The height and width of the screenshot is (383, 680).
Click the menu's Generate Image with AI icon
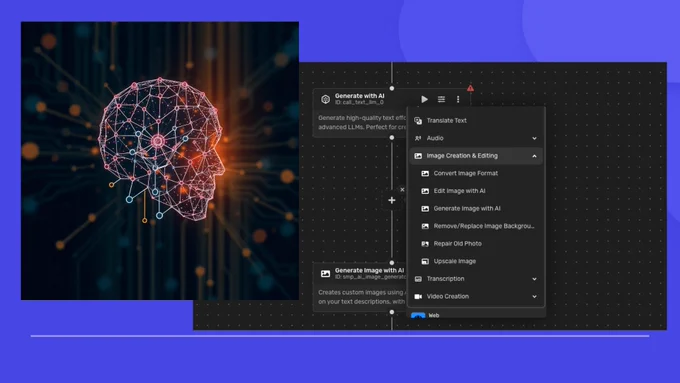point(425,209)
